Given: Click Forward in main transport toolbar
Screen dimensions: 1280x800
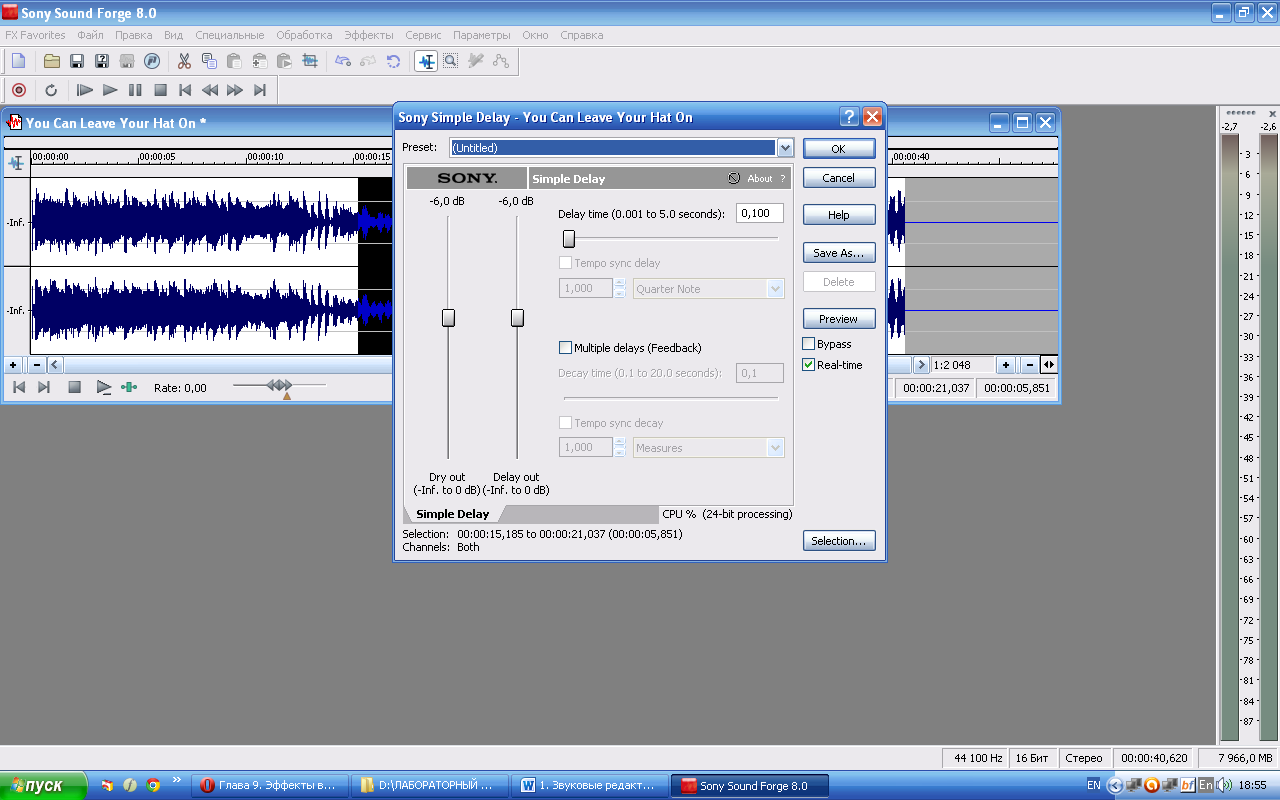Looking at the screenshot, I should coord(235,90).
